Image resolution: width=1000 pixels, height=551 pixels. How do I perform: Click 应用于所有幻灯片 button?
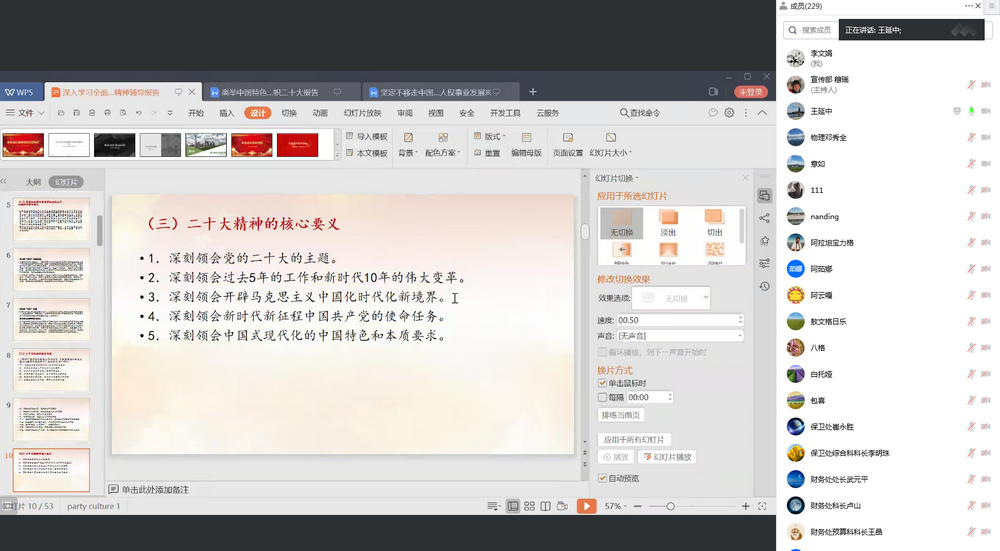click(634, 440)
